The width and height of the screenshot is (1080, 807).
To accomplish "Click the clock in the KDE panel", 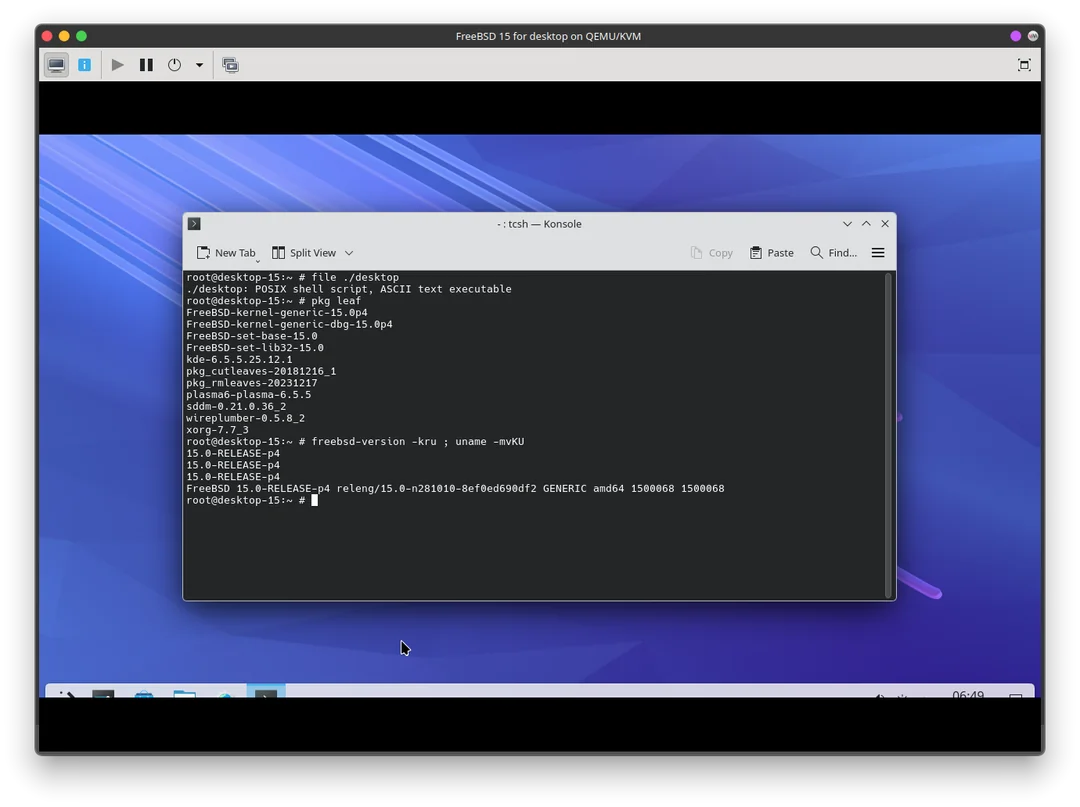I will click(967, 694).
